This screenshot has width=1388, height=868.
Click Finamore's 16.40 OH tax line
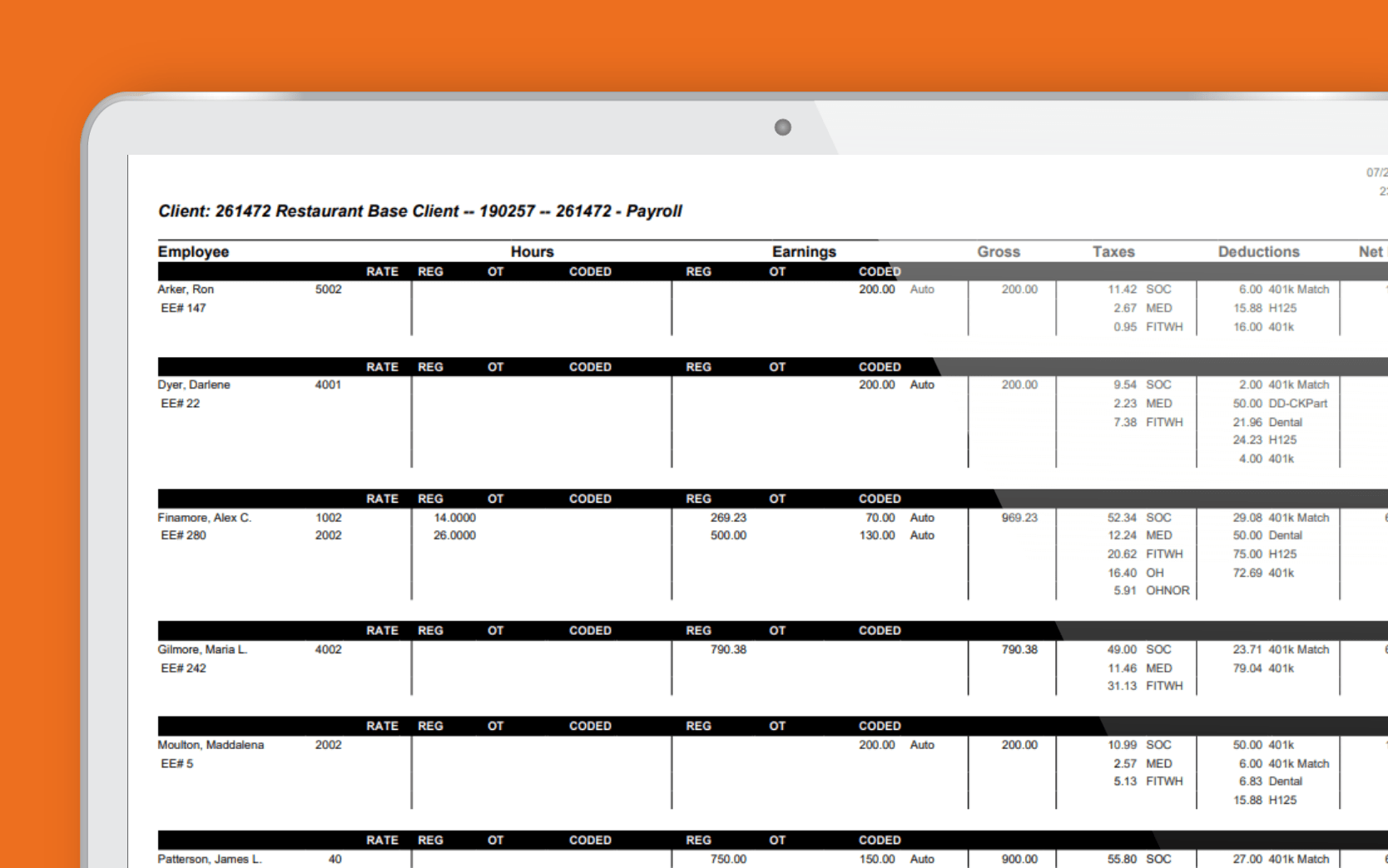pyautogui.click(x=1136, y=573)
